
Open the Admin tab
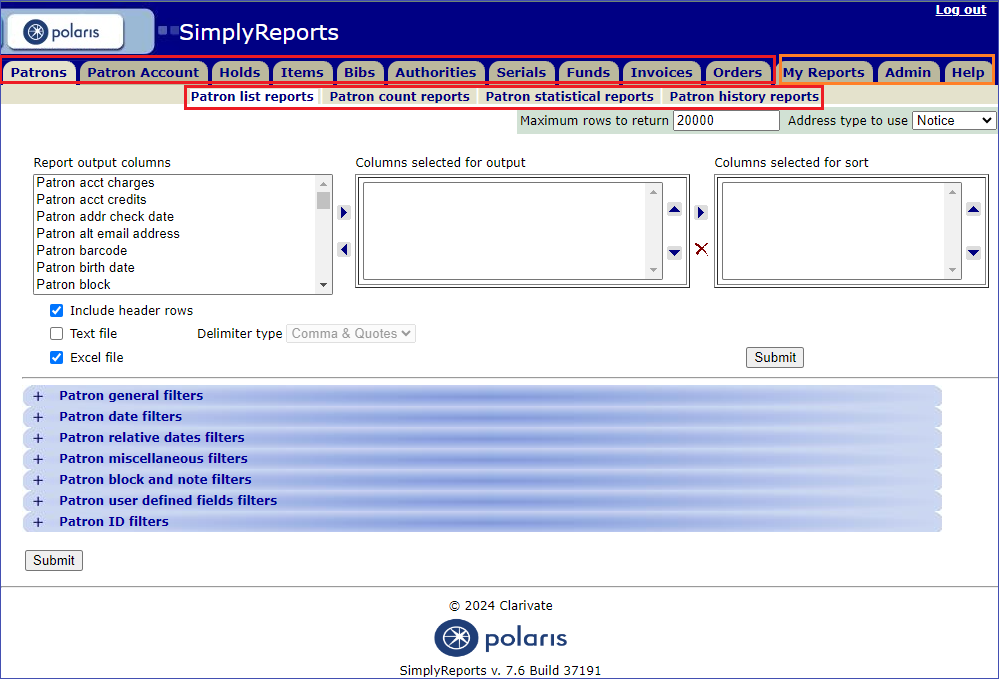[x=908, y=73]
